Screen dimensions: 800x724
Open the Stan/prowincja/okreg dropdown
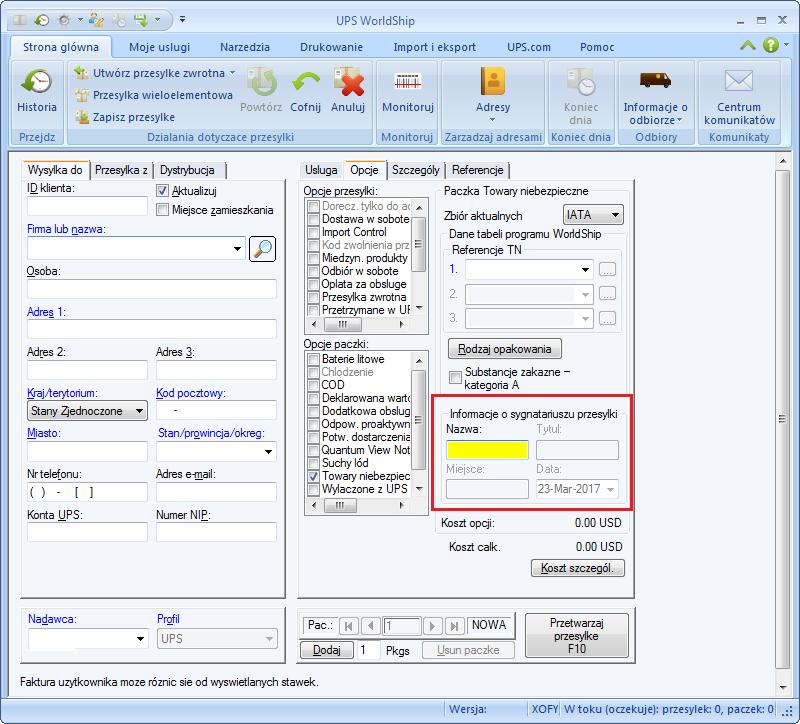click(268, 452)
